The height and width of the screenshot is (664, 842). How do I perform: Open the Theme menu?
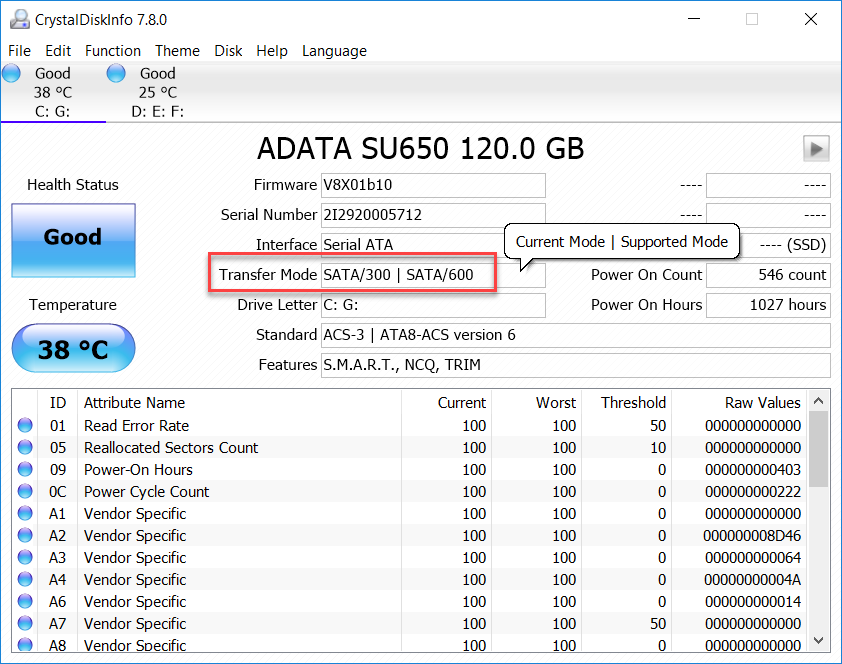[x=177, y=51]
